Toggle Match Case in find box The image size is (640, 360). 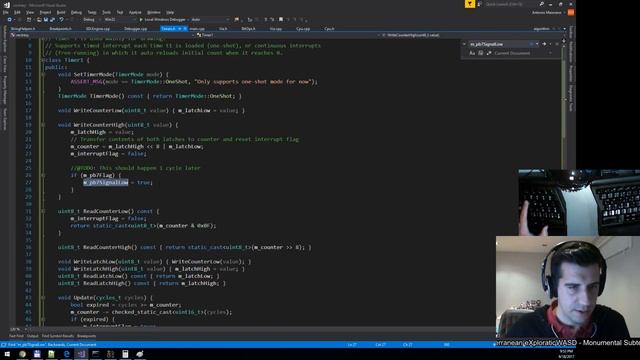point(472,53)
